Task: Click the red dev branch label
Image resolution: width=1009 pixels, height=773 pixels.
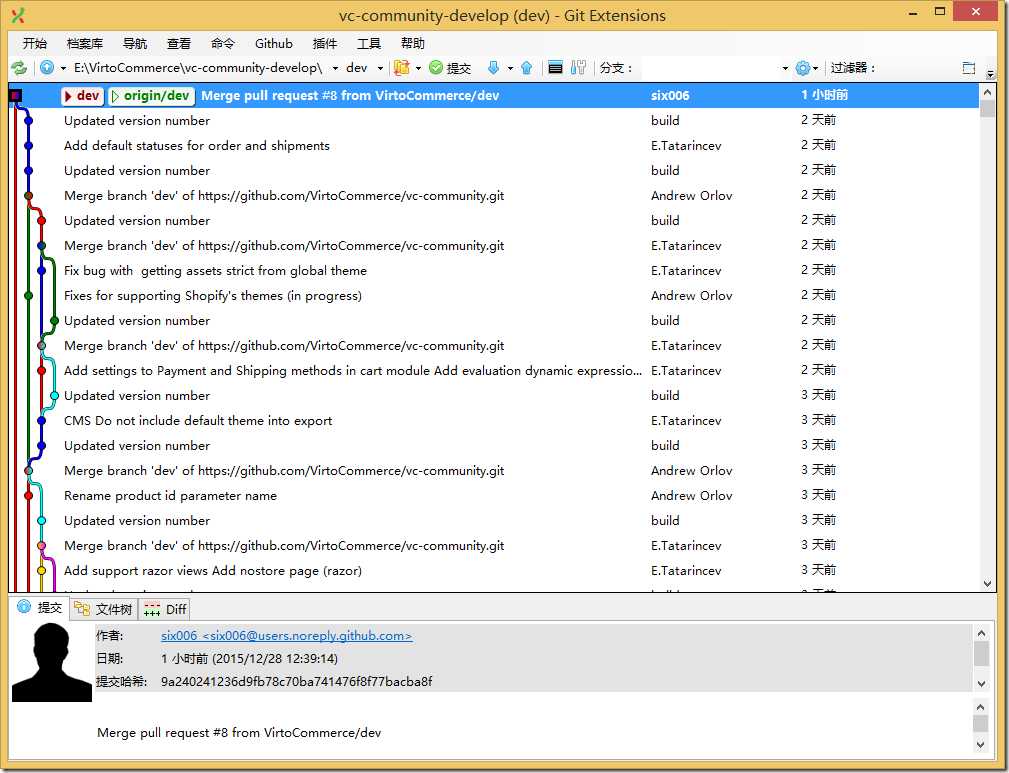Action: (x=82, y=96)
